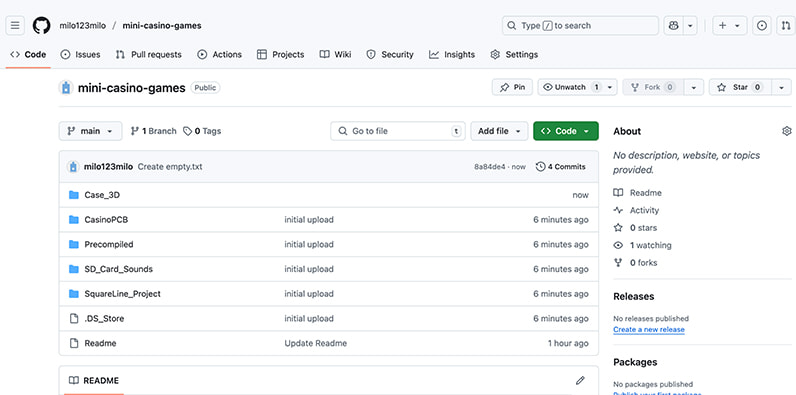Open the Packages heading link
The width and height of the screenshot is (796, 395).
click(x=635, y=362)
